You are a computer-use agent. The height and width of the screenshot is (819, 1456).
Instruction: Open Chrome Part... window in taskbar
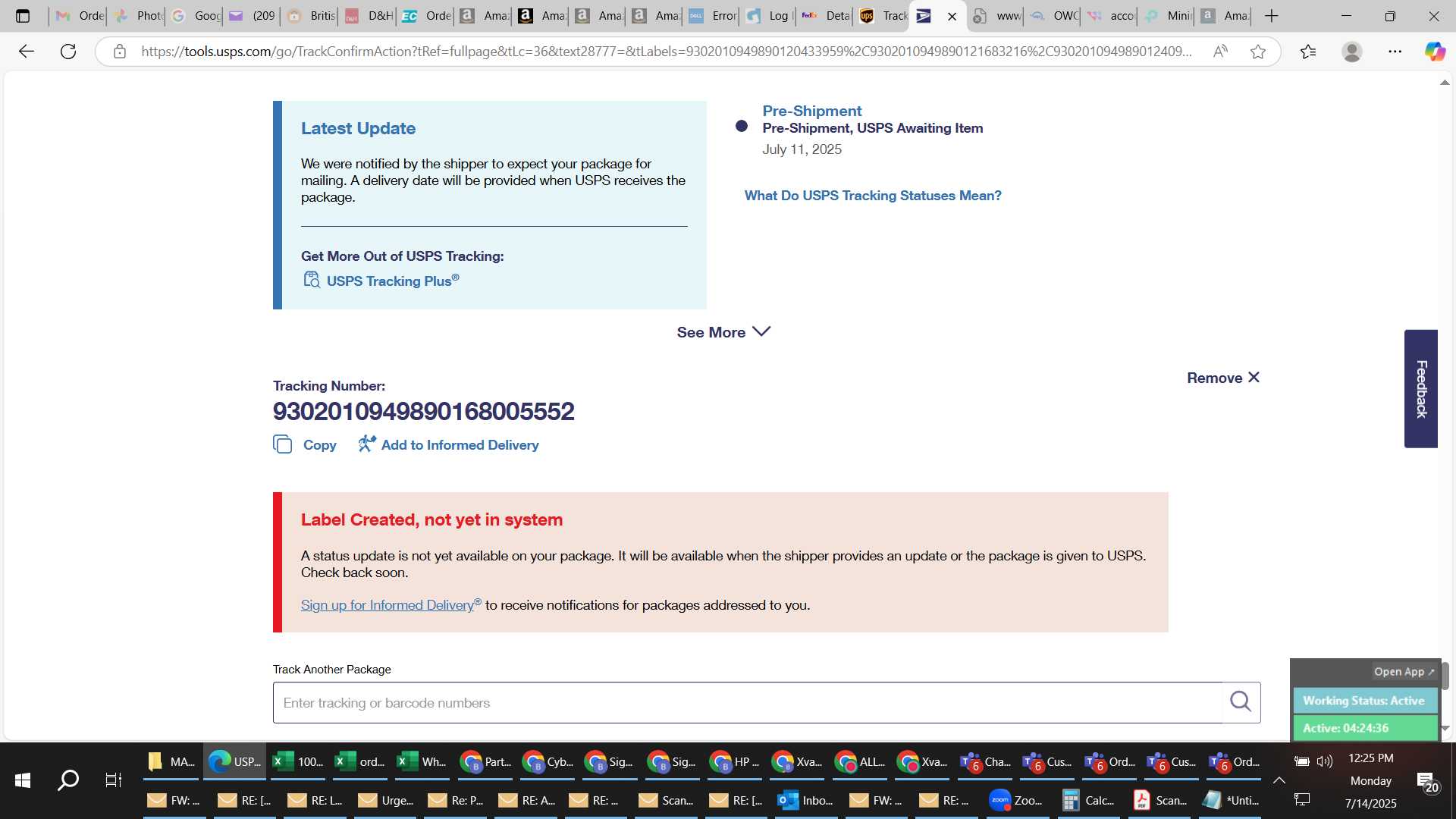(x=485, y=762)
